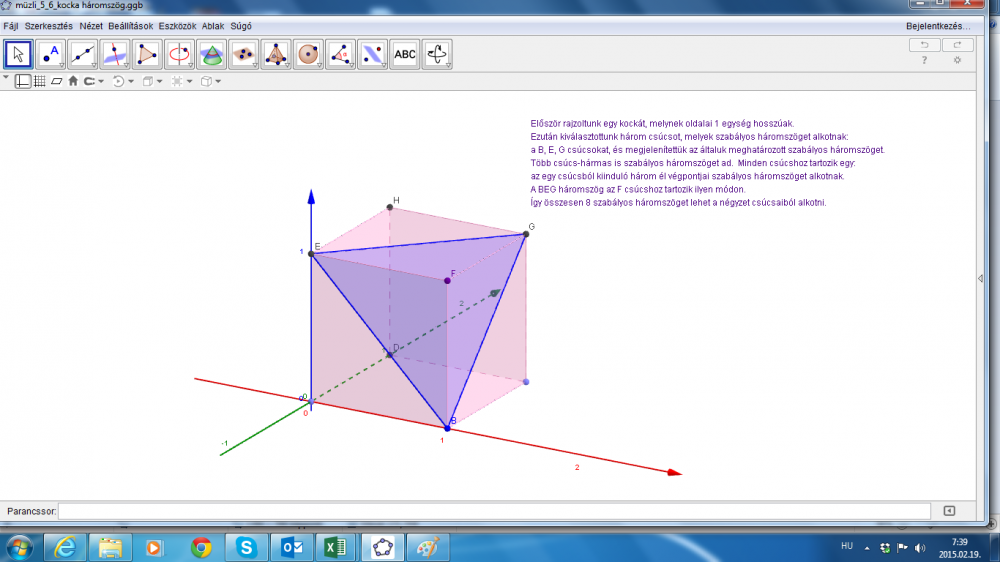1000x562 pixels.
Task: Expand the view rotation animation dropdown
Action: [124, 81]
